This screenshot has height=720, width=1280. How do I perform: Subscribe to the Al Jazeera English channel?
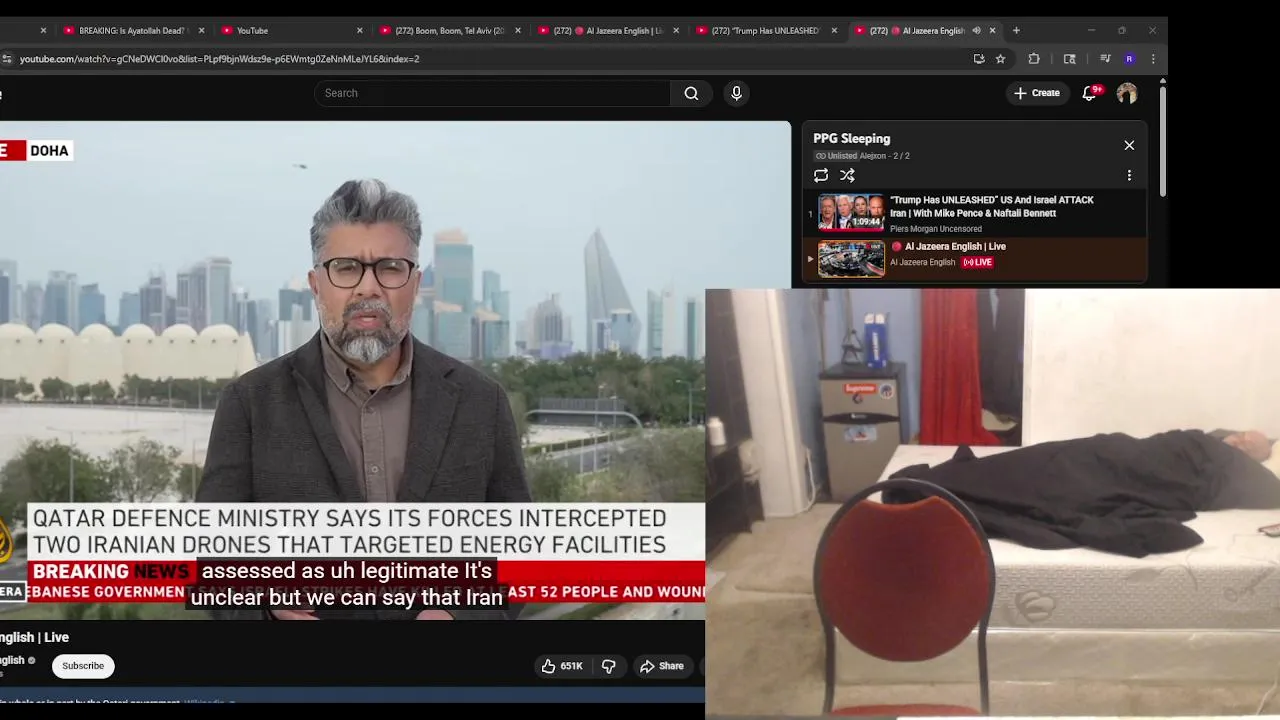pos(83,666)
